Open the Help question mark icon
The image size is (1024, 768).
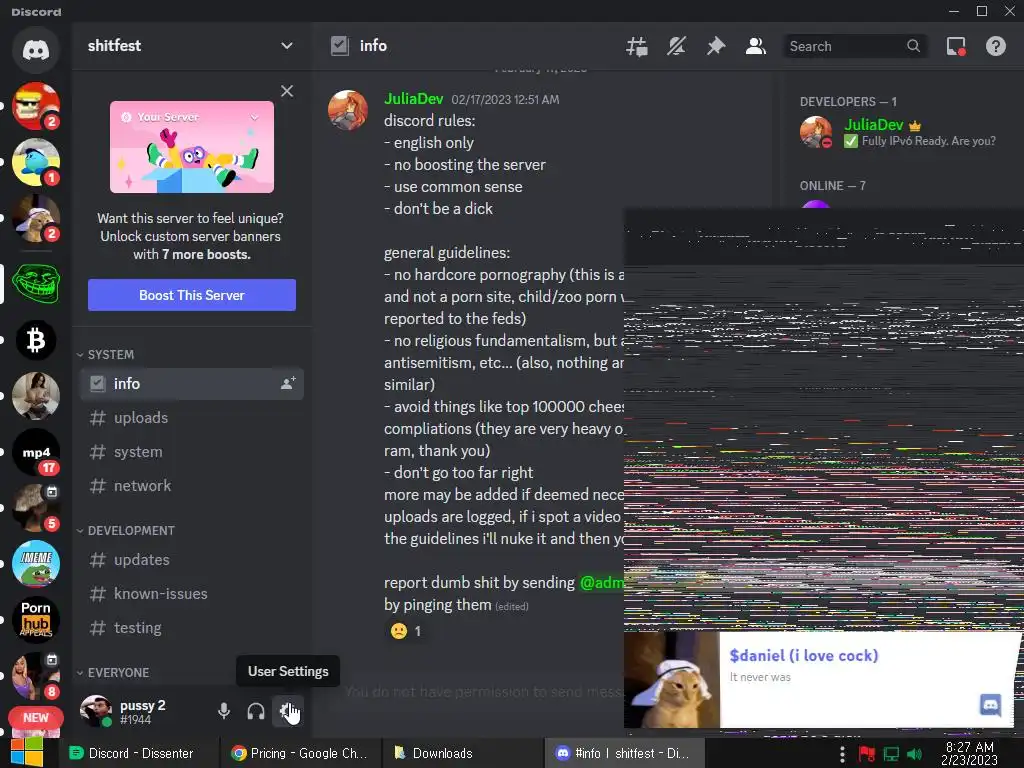[x=995, y=46]
